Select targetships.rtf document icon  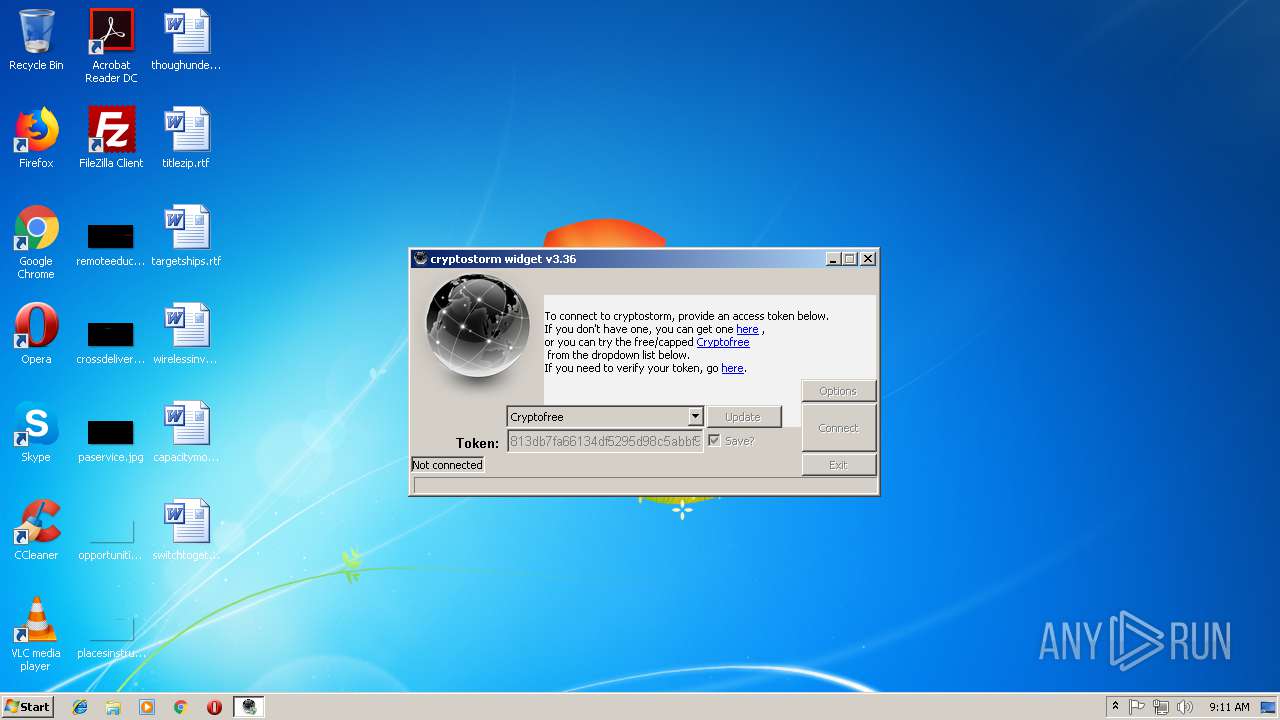[x=186, y=236]
